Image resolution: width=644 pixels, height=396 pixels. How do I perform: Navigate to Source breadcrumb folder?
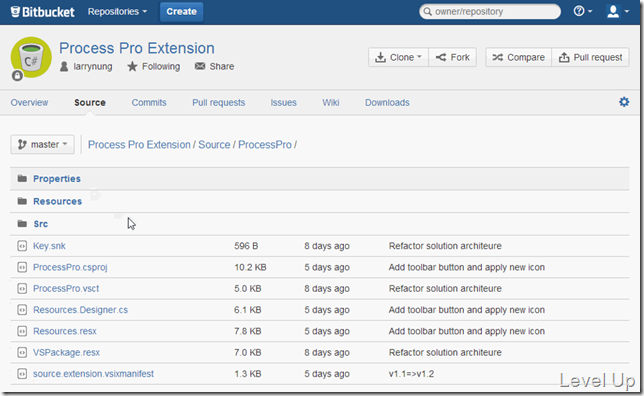click(x=214, y=145)
